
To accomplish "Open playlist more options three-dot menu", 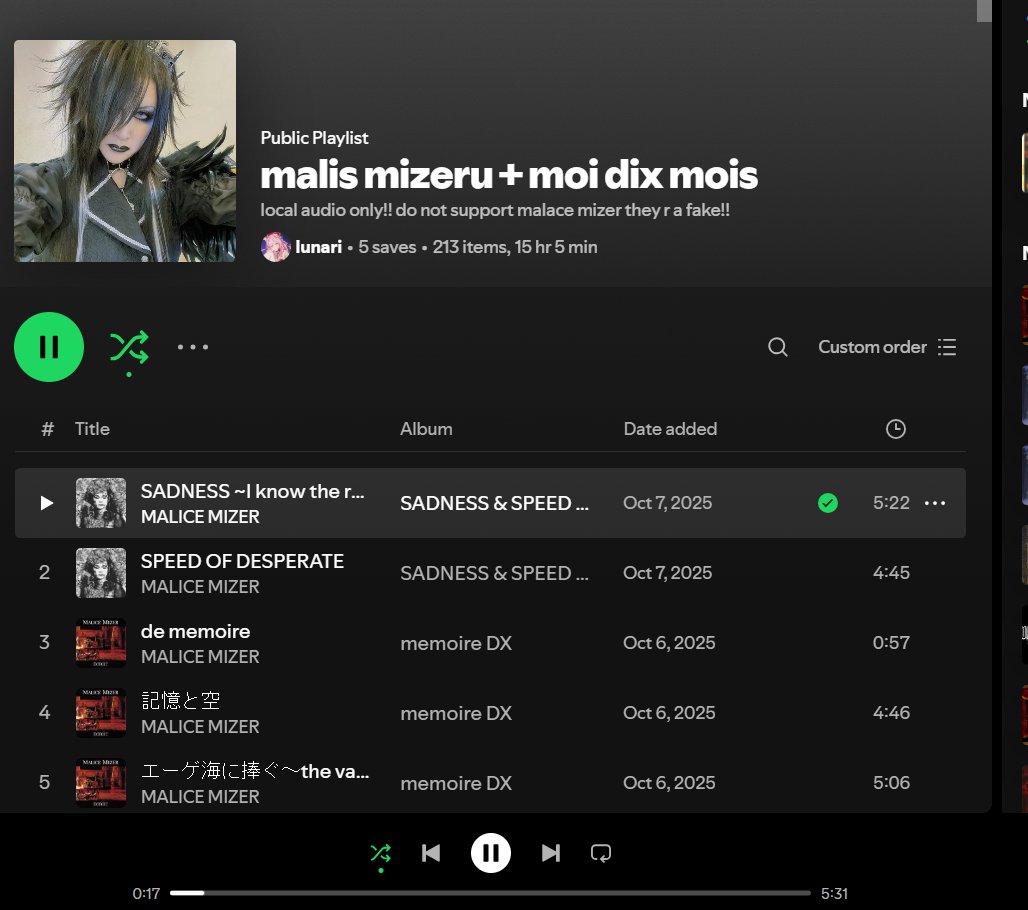I will coord(193,347).
